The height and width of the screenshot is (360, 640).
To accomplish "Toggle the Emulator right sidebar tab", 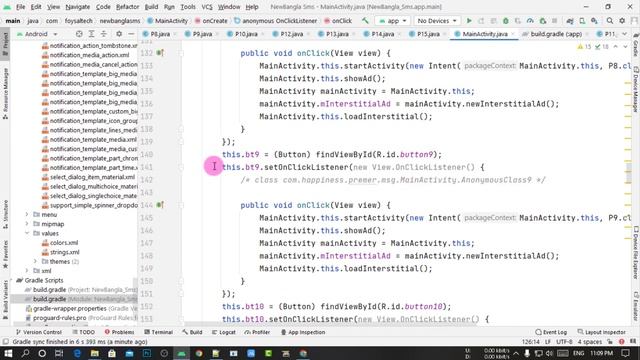I will 636,306.
